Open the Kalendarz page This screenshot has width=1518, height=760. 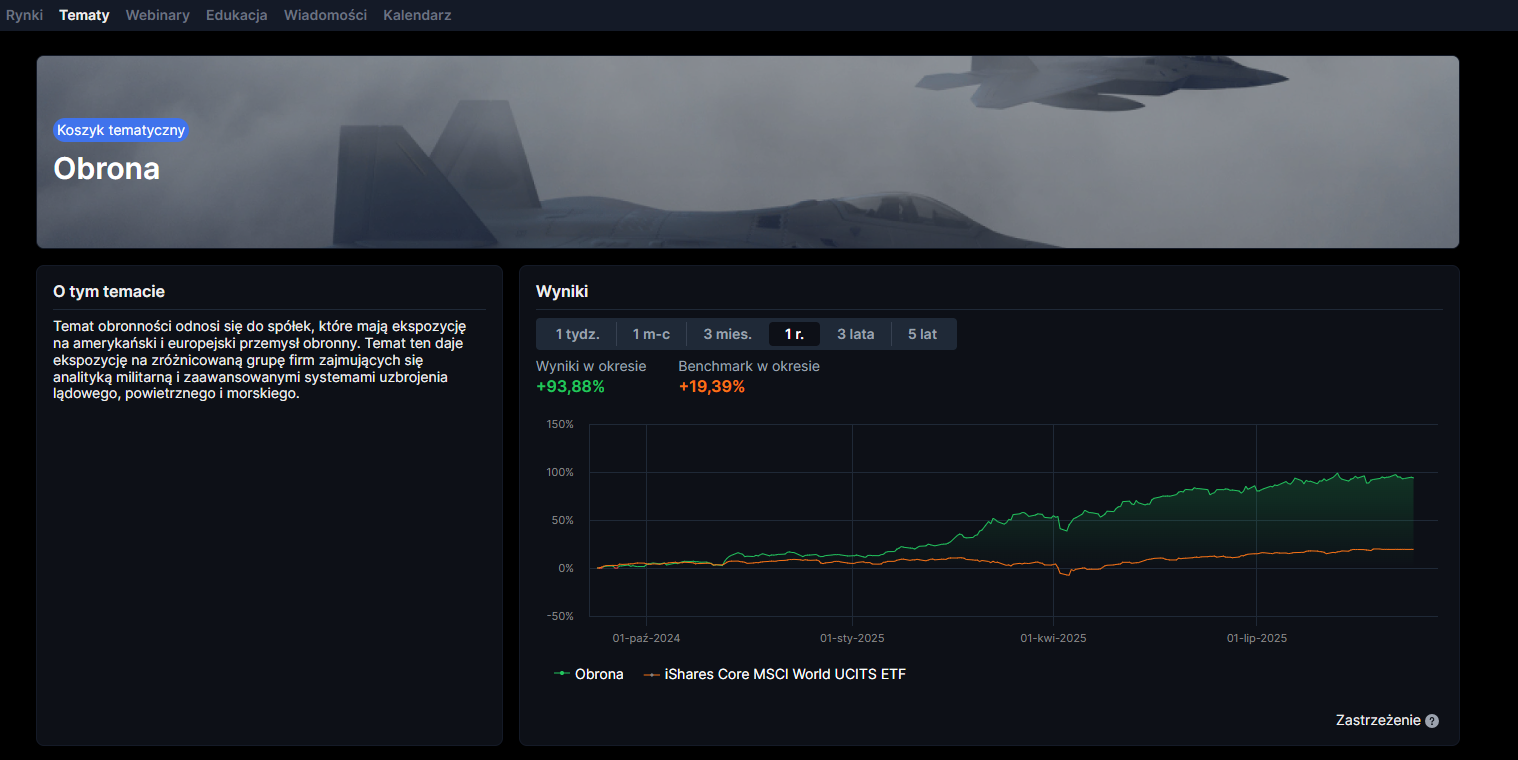[417, 15]
